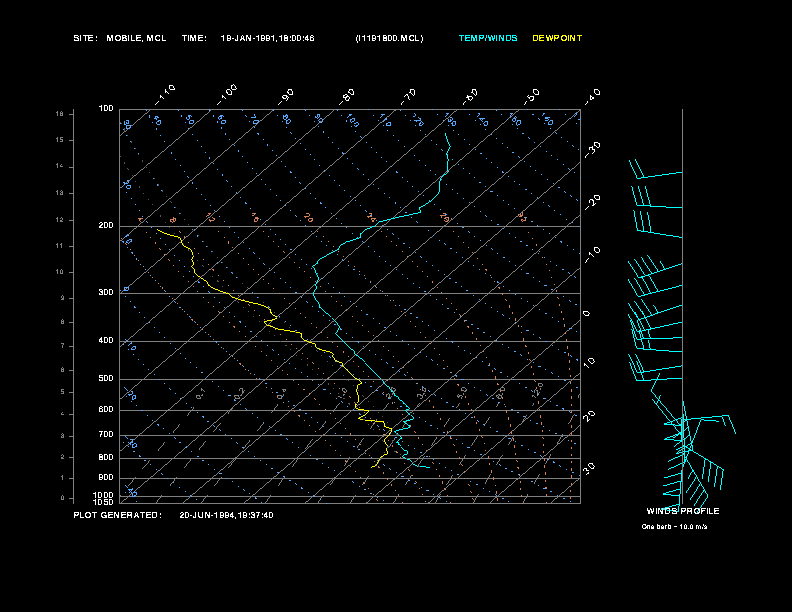The width and height of the screenshot is (792, 612).
Task: Click the 700 pressure level label
Action: click(x=106, y=435)
